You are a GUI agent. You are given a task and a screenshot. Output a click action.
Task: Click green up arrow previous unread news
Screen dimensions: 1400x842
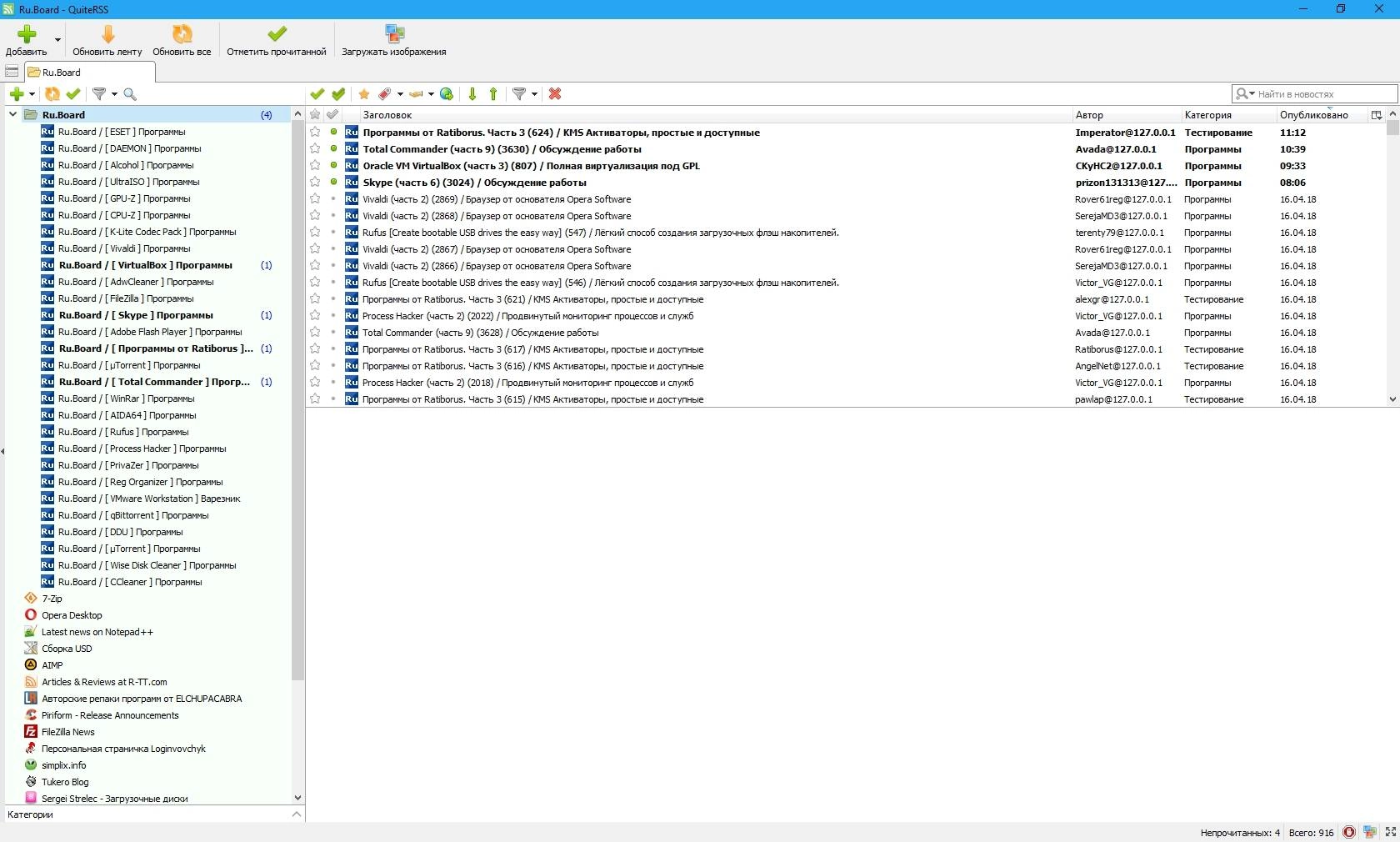(x=493, y=94)
